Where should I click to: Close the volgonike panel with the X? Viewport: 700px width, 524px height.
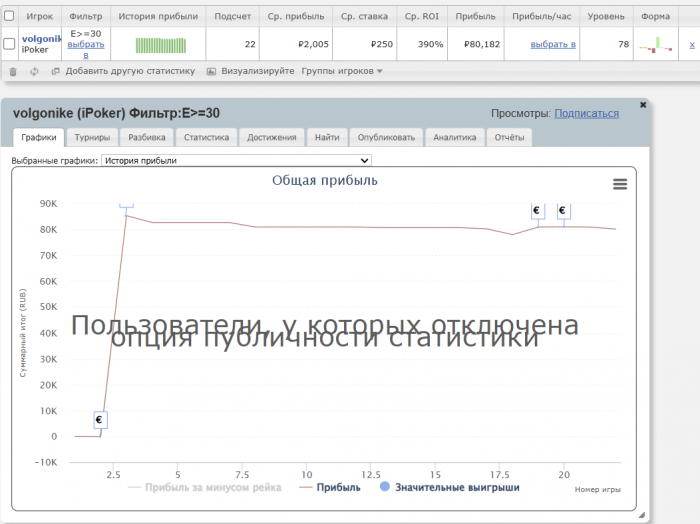tap(643, 104)
